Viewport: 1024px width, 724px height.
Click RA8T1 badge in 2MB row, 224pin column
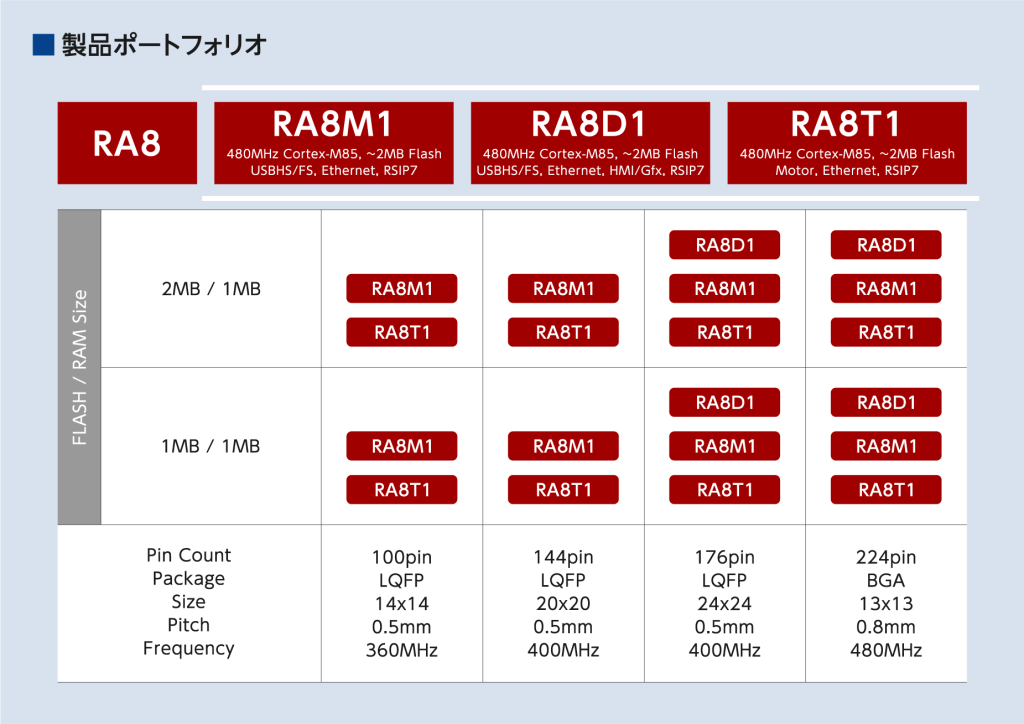coord(886,332)
